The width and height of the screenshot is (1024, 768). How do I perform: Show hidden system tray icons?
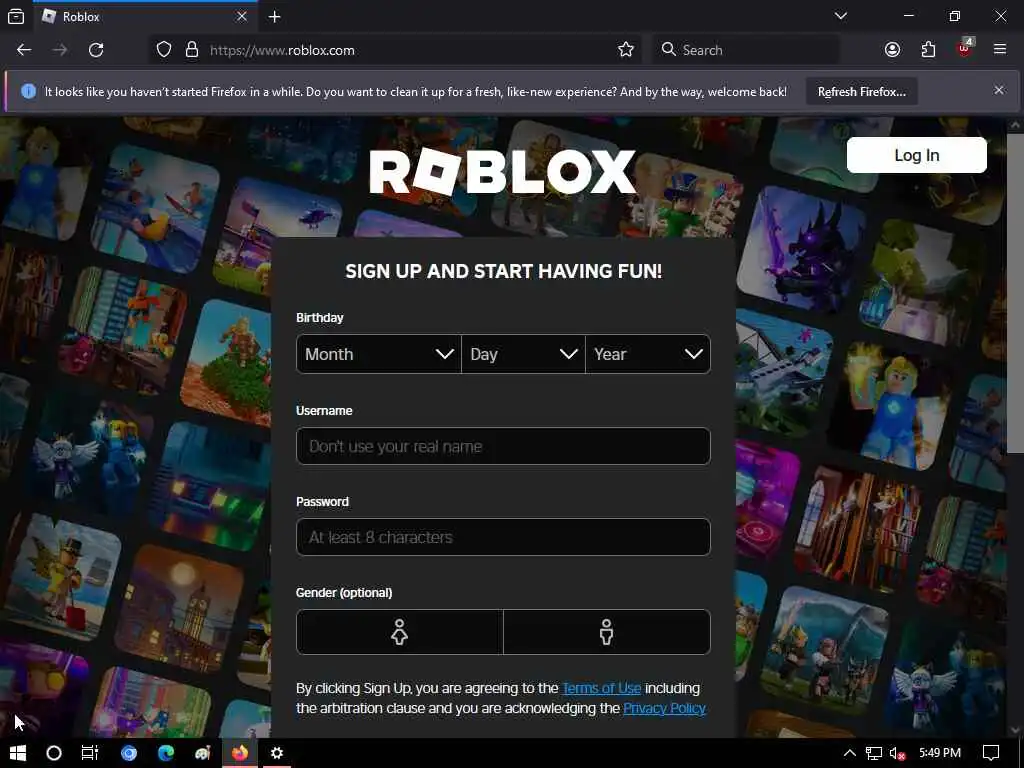click(850, 753)
